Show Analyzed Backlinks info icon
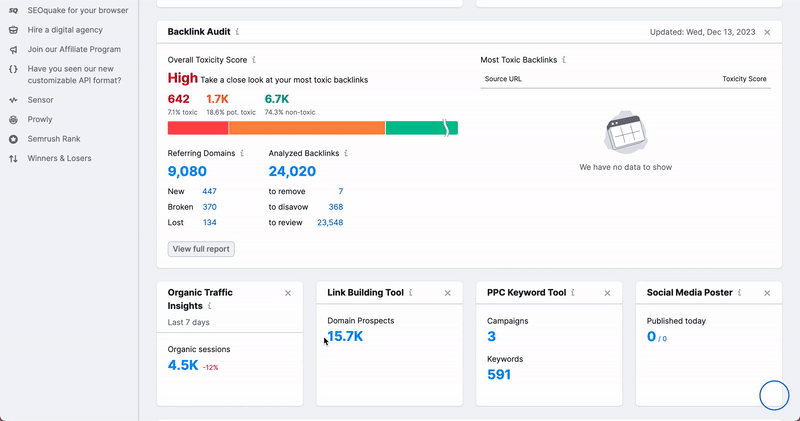800x421 pixels. tap(346, 153)
